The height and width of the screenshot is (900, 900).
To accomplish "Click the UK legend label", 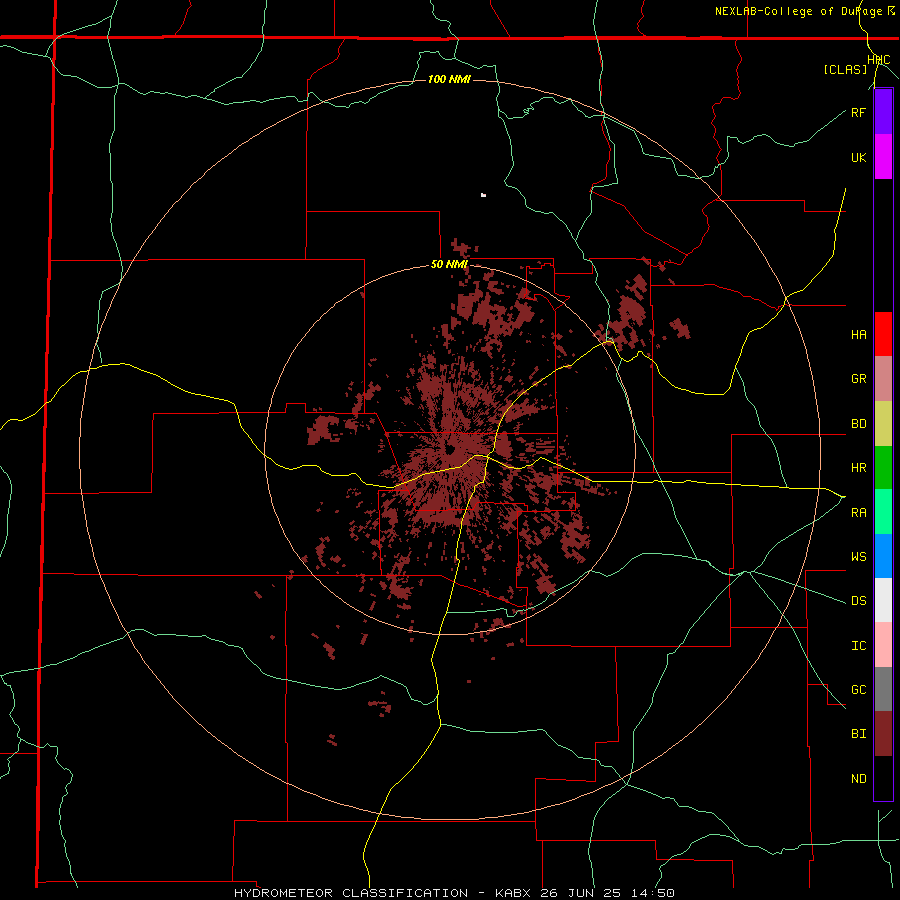I will 858,157.
